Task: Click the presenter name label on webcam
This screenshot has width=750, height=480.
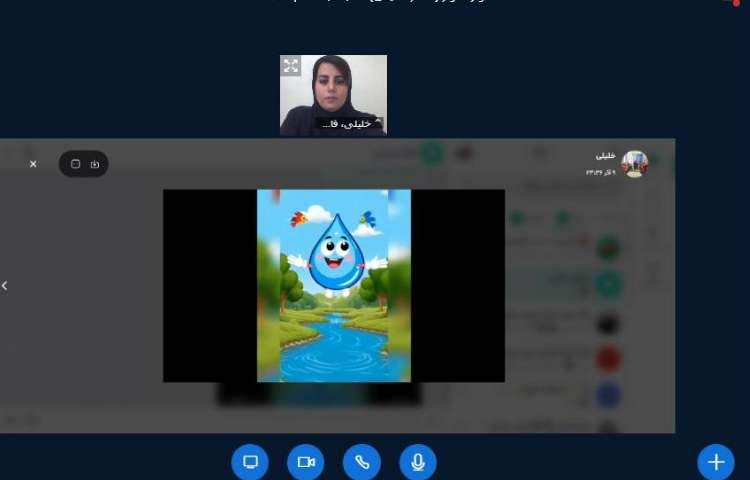Action: [x=349, y=124]
